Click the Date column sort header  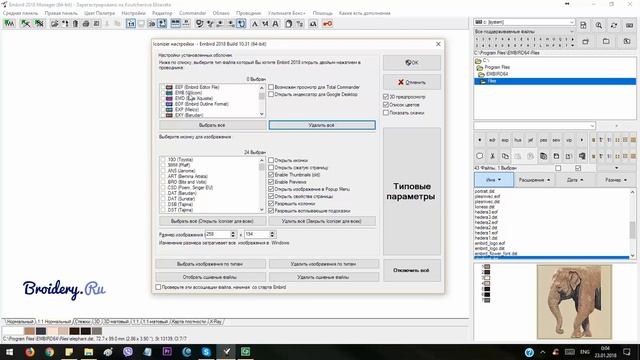pos(575,180)
